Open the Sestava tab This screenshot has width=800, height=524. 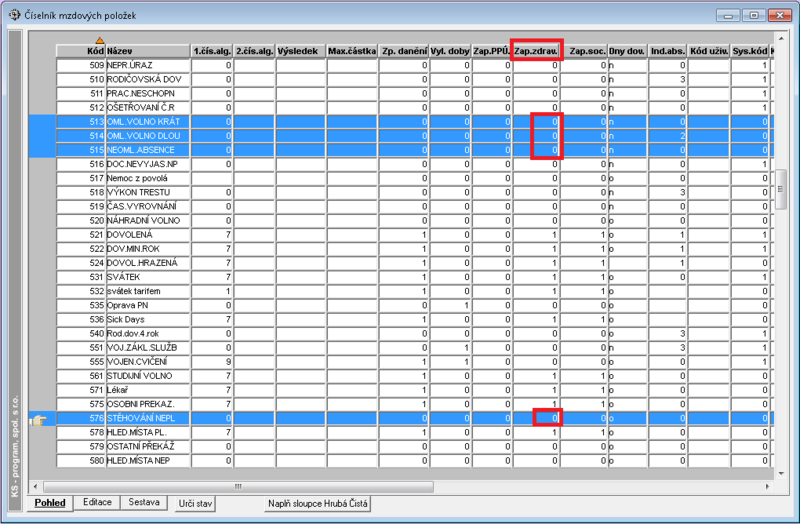144,502
